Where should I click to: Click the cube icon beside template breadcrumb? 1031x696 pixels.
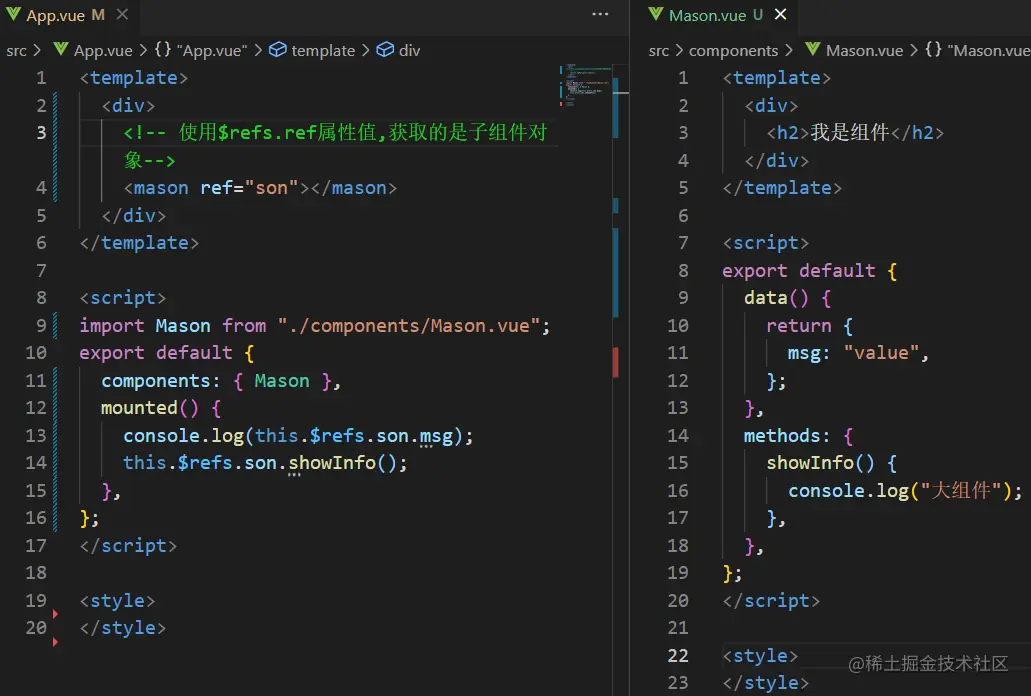click(278, 50)
